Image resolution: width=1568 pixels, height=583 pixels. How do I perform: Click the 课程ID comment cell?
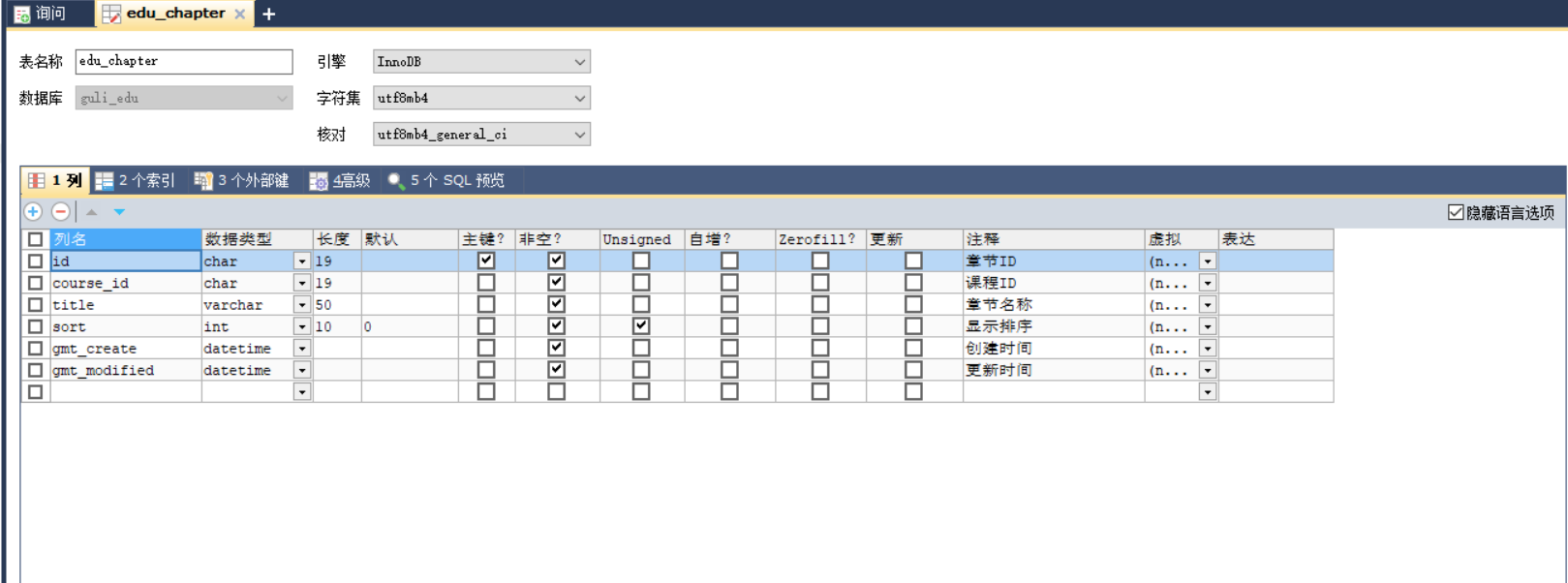(x=1054, y=283)
